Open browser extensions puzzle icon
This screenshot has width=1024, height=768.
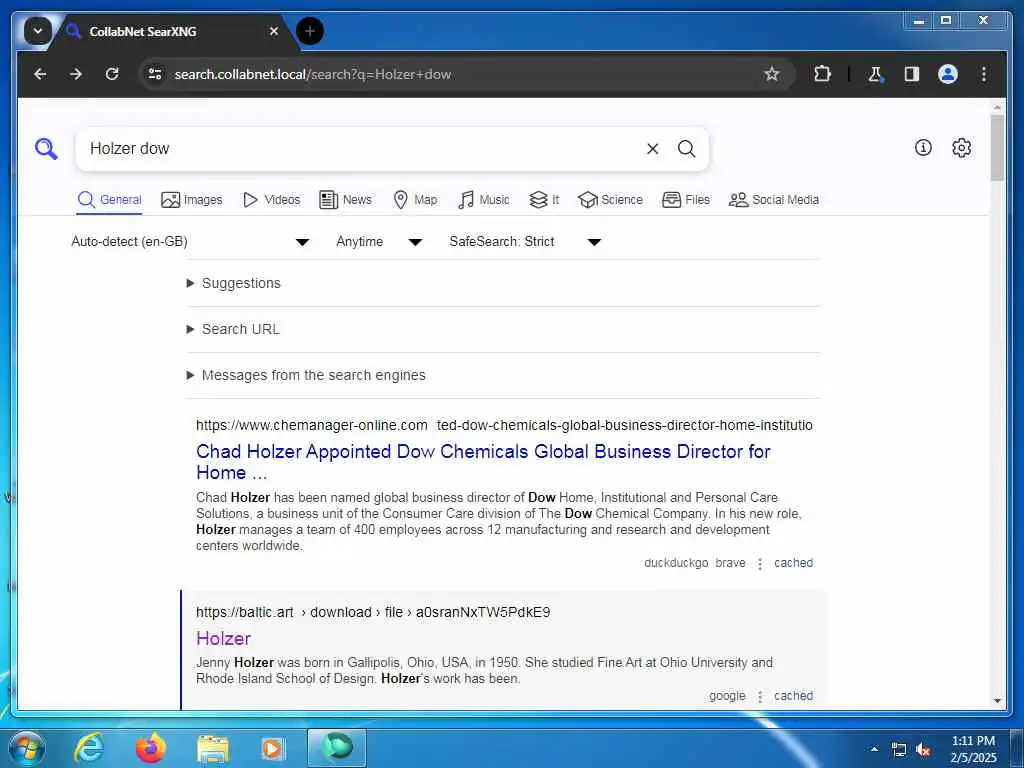pyautogui.click(x=822, y=74)
